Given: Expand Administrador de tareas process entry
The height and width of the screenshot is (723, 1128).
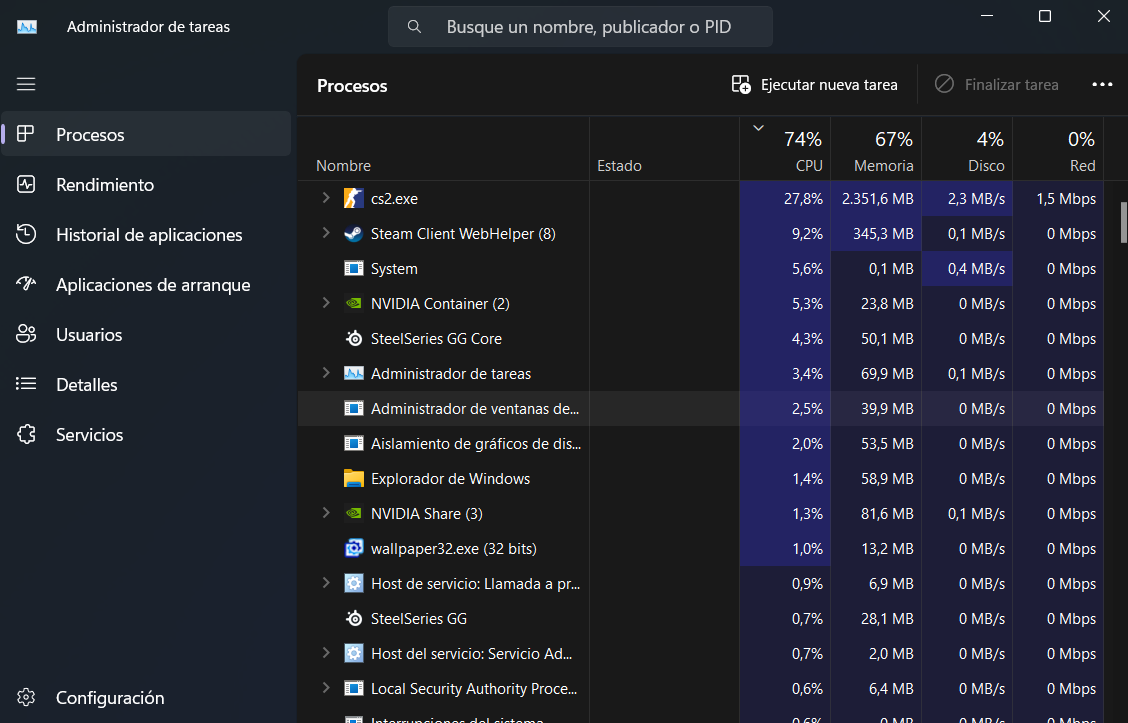Looking at the screenshot, I should [x=326, y=373].
